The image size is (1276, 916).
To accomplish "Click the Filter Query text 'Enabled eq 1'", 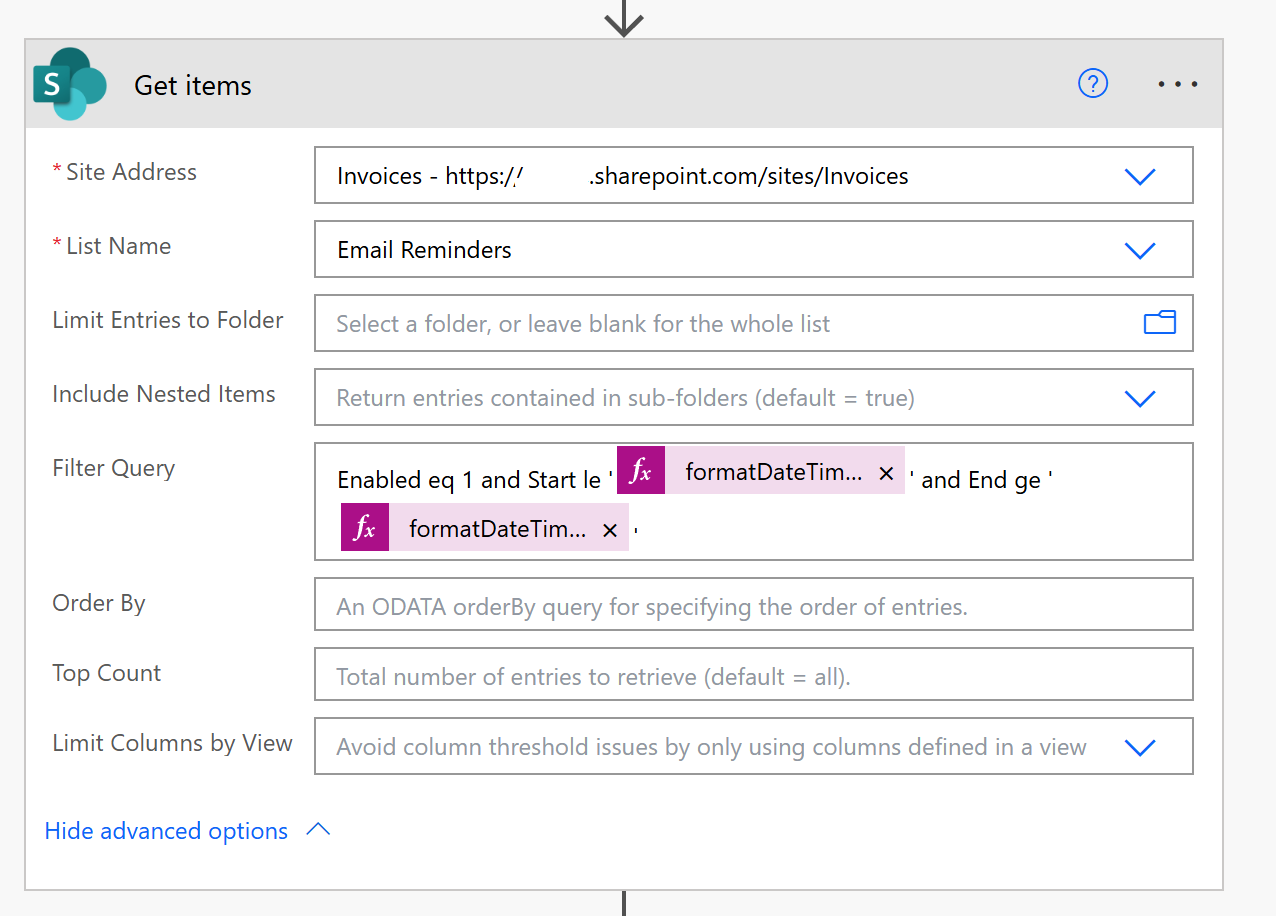I will coord(396,480).
